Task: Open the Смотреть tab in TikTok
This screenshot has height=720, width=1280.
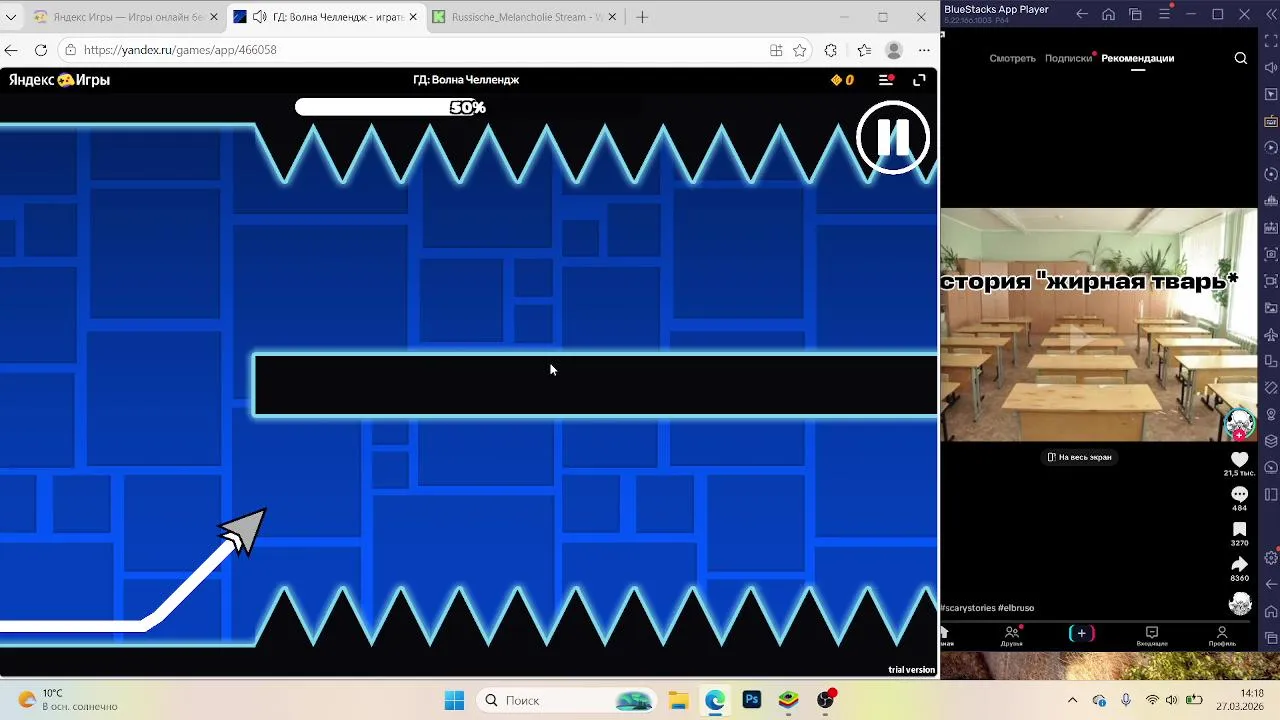Action: pyautogui.click(x=1012, y=58)
